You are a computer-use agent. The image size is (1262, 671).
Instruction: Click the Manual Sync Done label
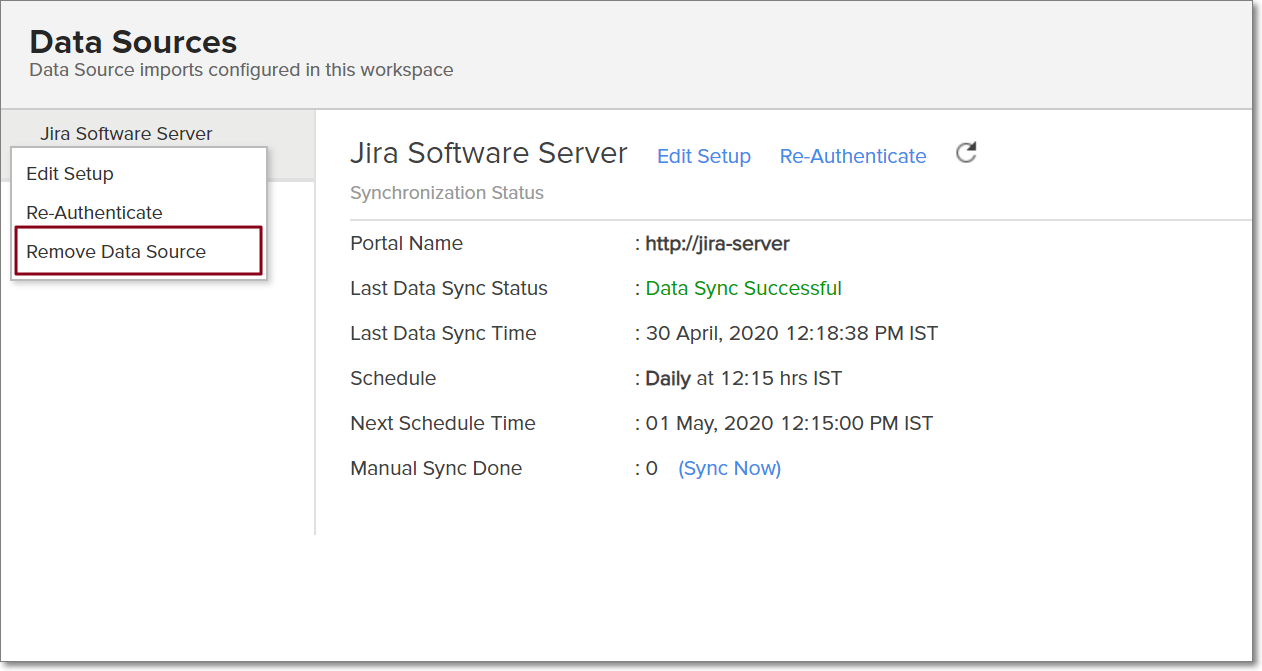pos(435,468)
